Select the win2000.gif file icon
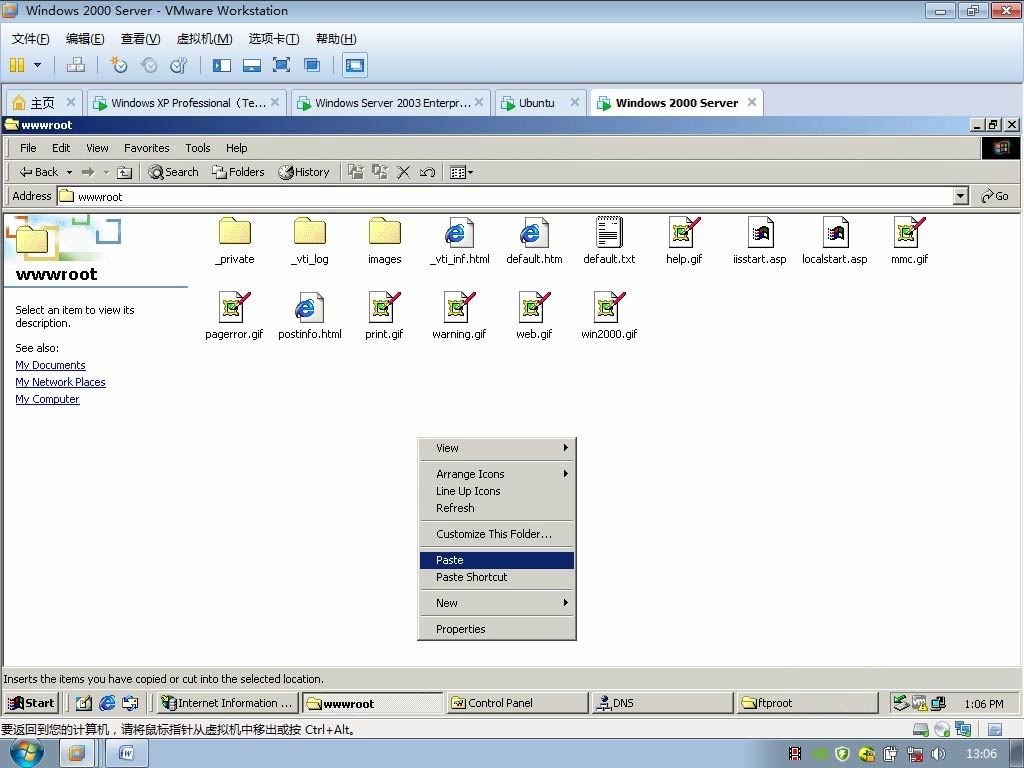 point(609,308)
